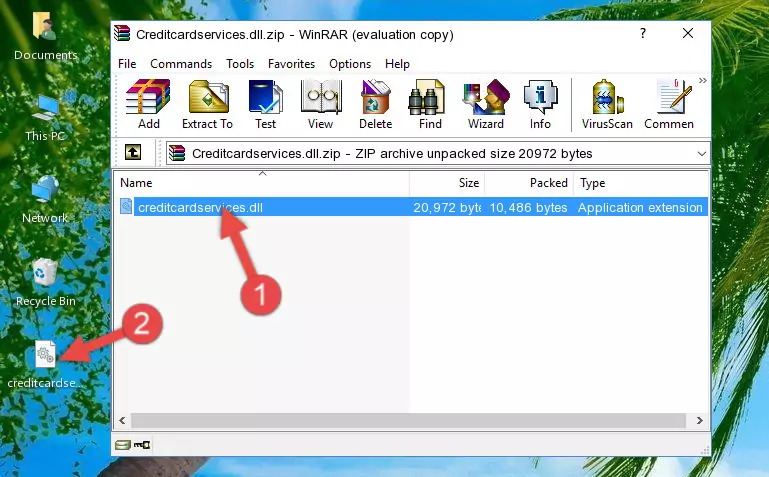Select the creditcardse... file on desktop

[45, 365]
